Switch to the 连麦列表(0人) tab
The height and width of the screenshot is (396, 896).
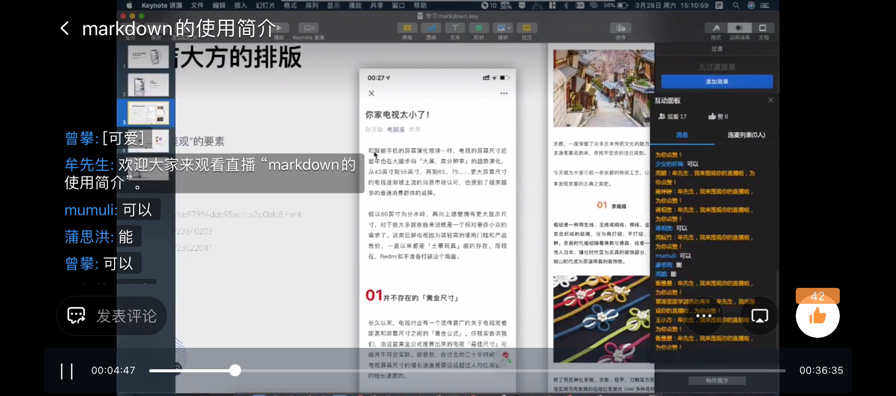pos(746,135)
